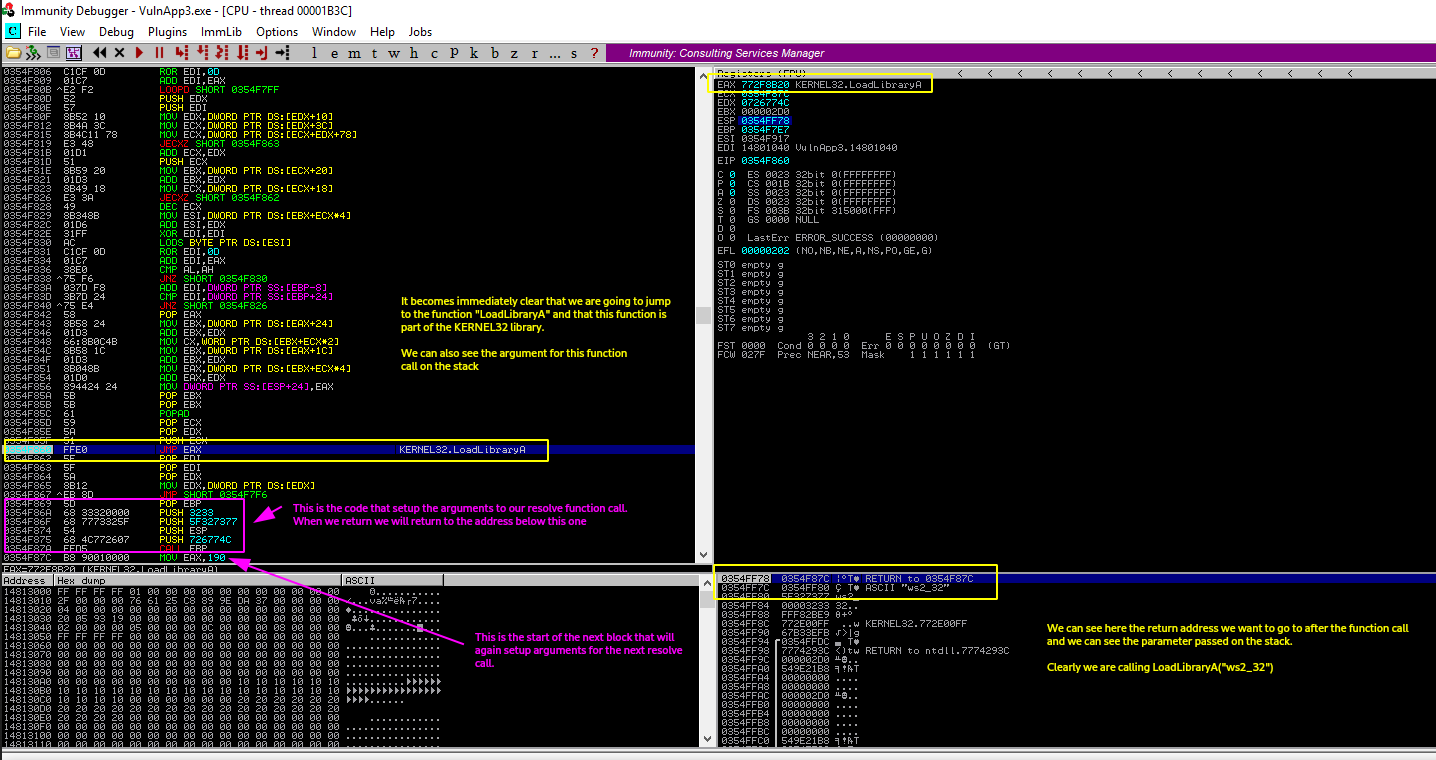Viewport: 1436px width, 760px height.
Task: Show Call stack with the 'k' icon
Action: (x=474, y=53)
